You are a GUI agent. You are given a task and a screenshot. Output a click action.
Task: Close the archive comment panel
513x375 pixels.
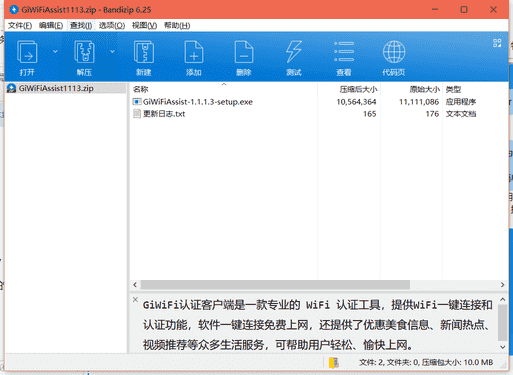(135, 299)
